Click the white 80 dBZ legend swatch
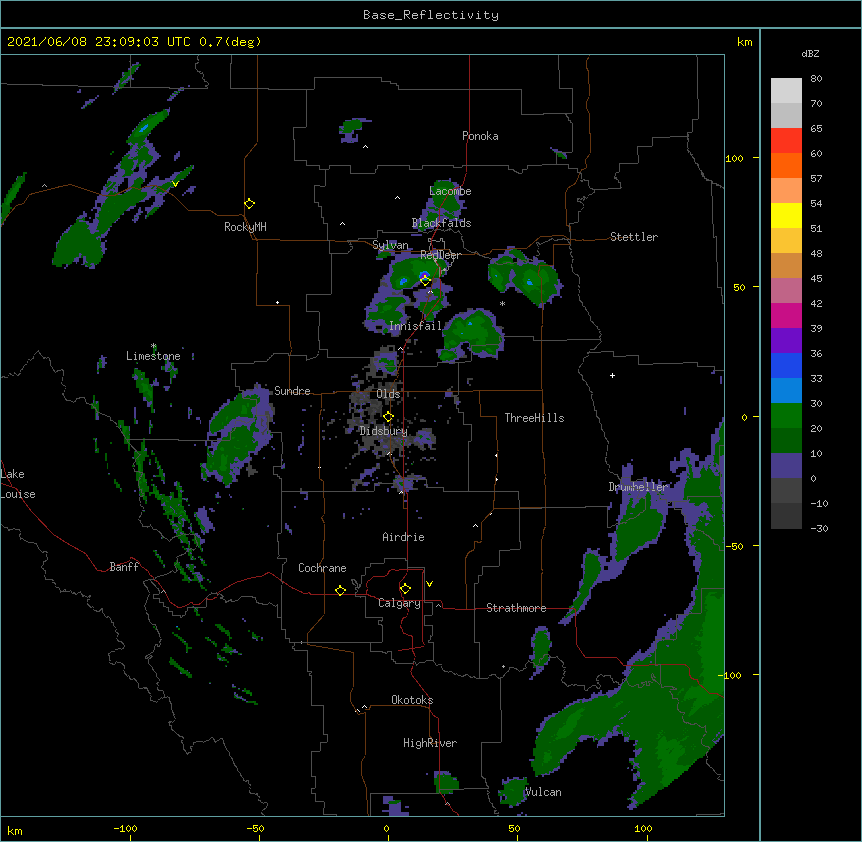 (x=786, y=91)
